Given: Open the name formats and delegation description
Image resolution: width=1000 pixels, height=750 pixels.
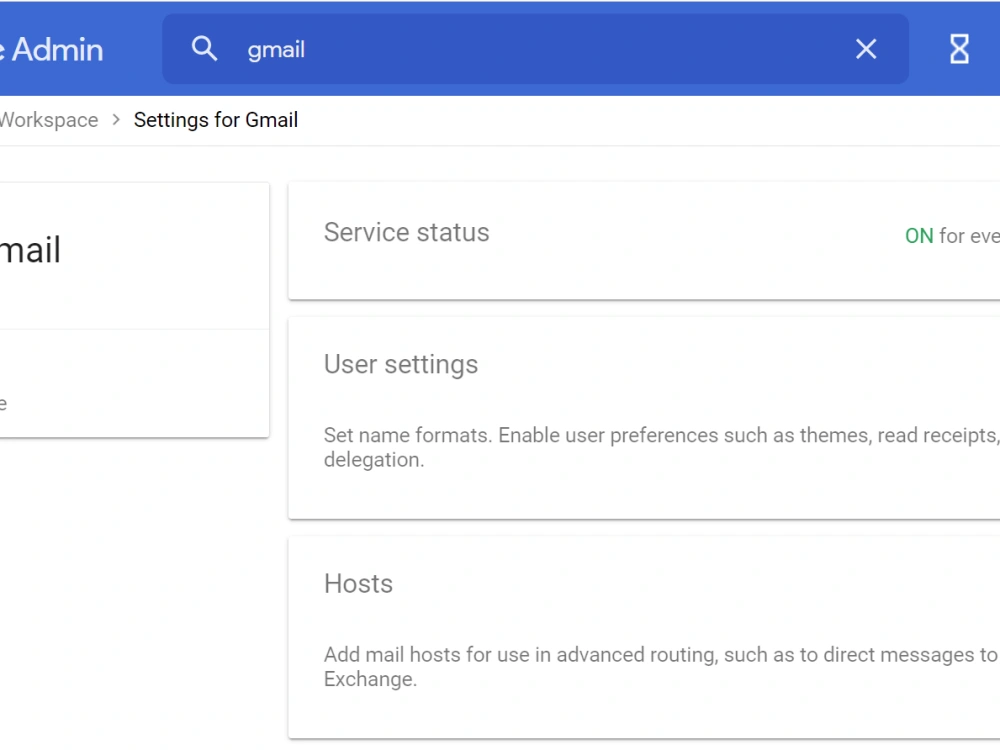Looking at the screenshot, I should click(x=661, y=447).
